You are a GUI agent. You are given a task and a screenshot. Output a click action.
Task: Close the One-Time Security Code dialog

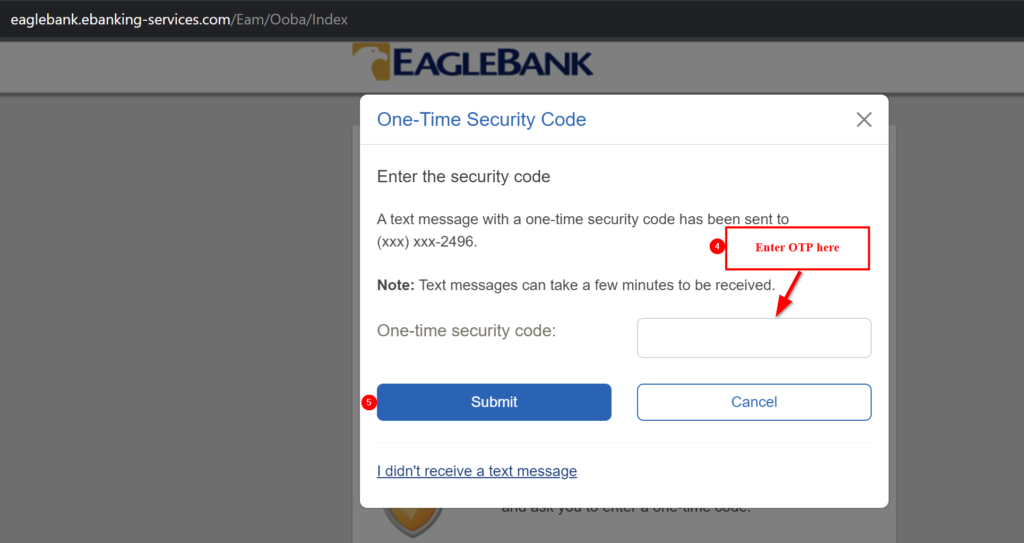coord(863,120)
